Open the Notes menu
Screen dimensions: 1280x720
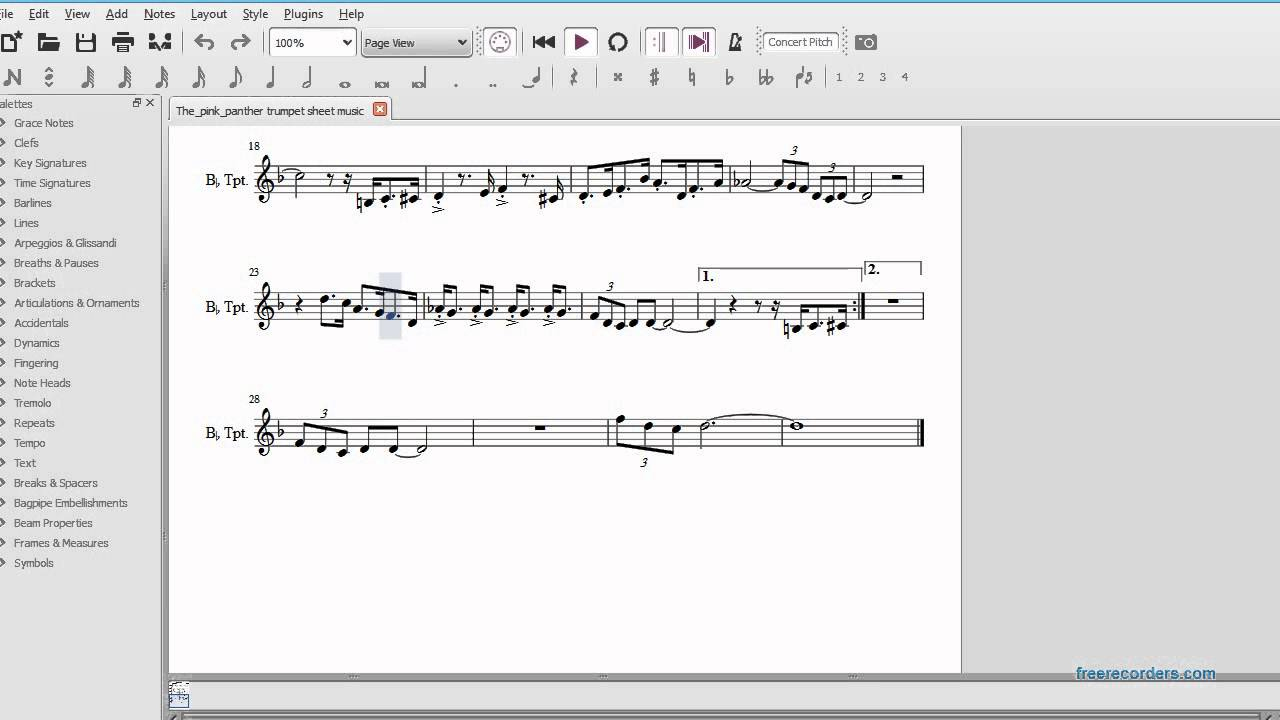tap(159, 14)
